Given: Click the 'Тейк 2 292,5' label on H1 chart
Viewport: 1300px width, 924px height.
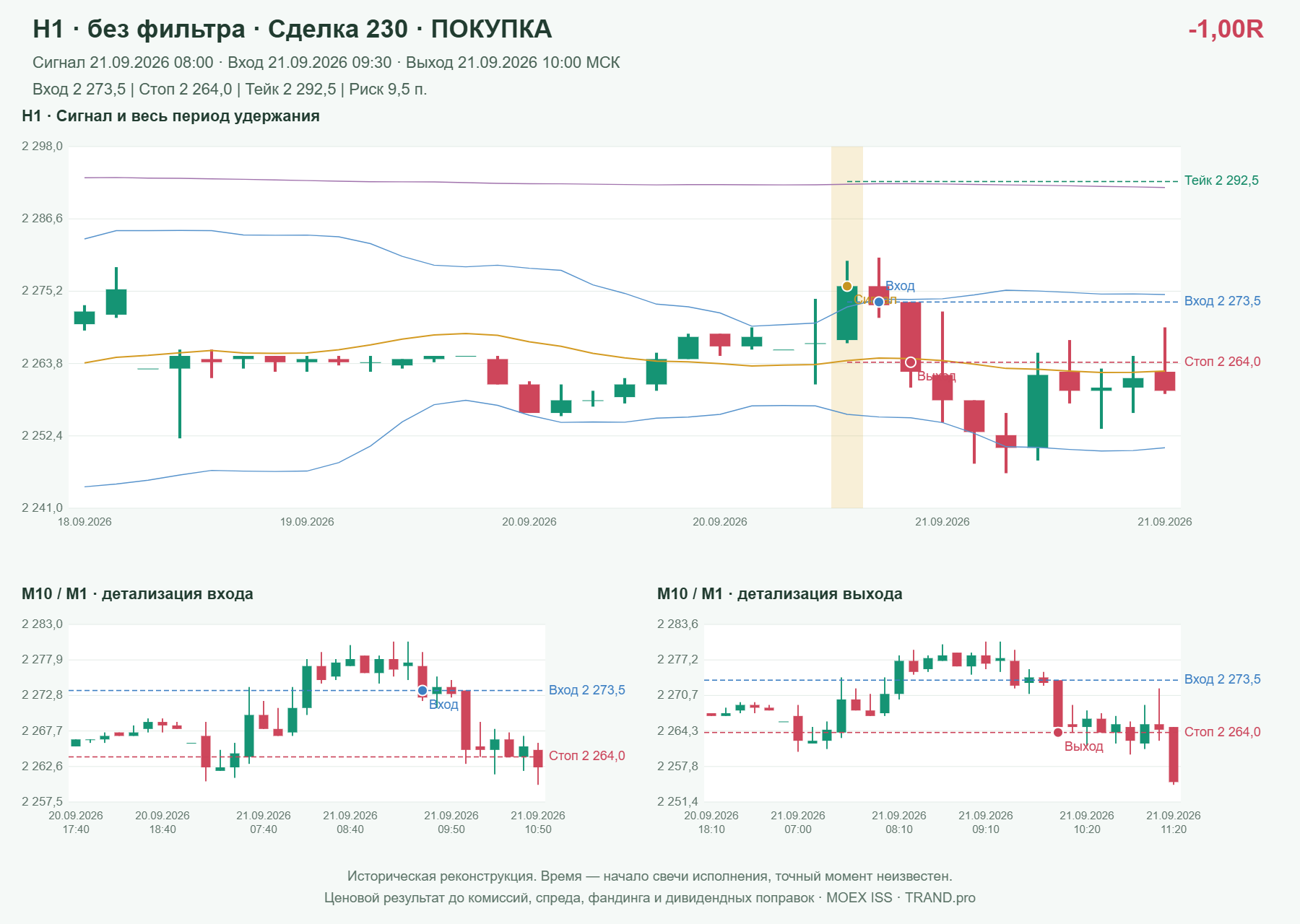Looking at the screenshot, I should 1221,180.
